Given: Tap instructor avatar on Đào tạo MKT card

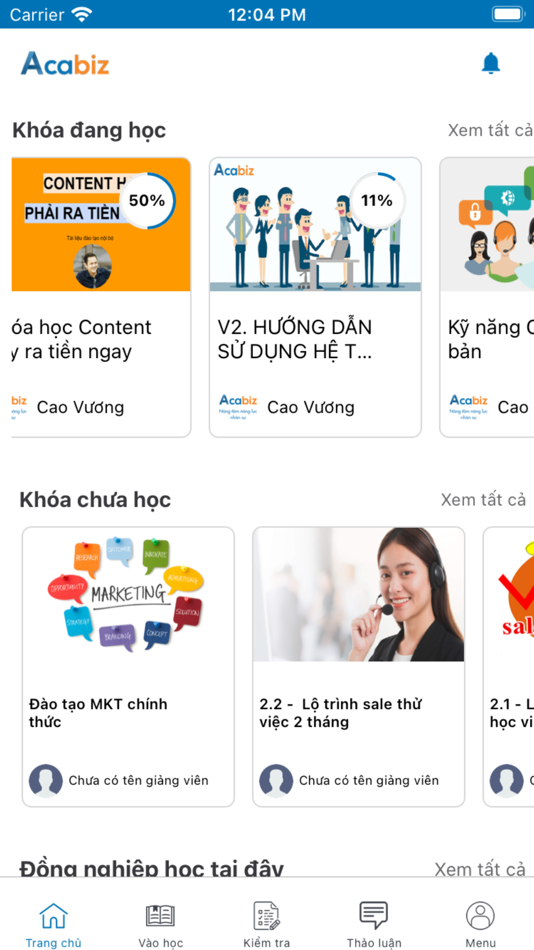Looking at the screenshot, I should (46, 780).
